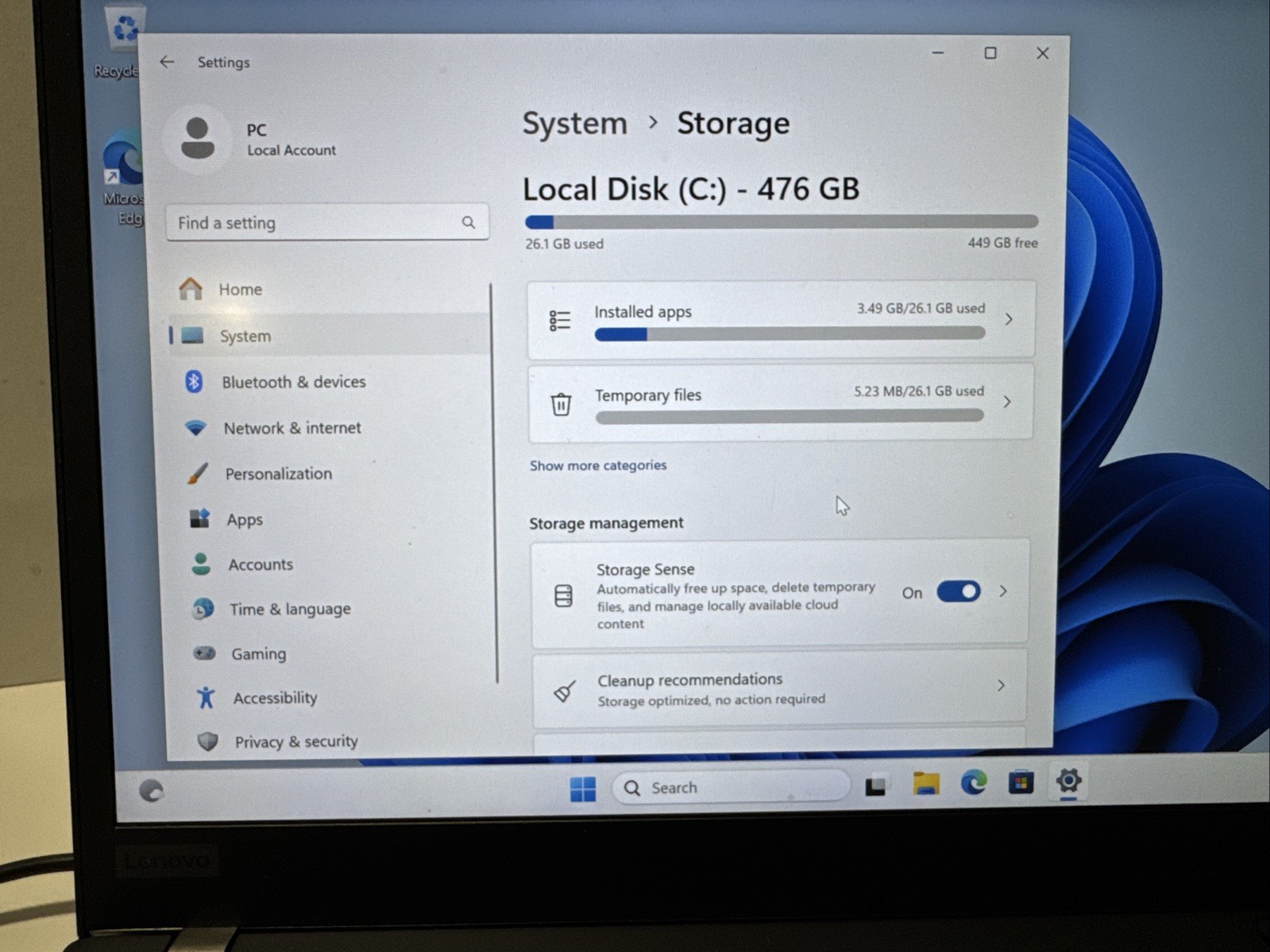Expand Cleanup recommendations with its chevron
The height and width of the screenshot is (952, 1270).
click(x=1001, y=685)
